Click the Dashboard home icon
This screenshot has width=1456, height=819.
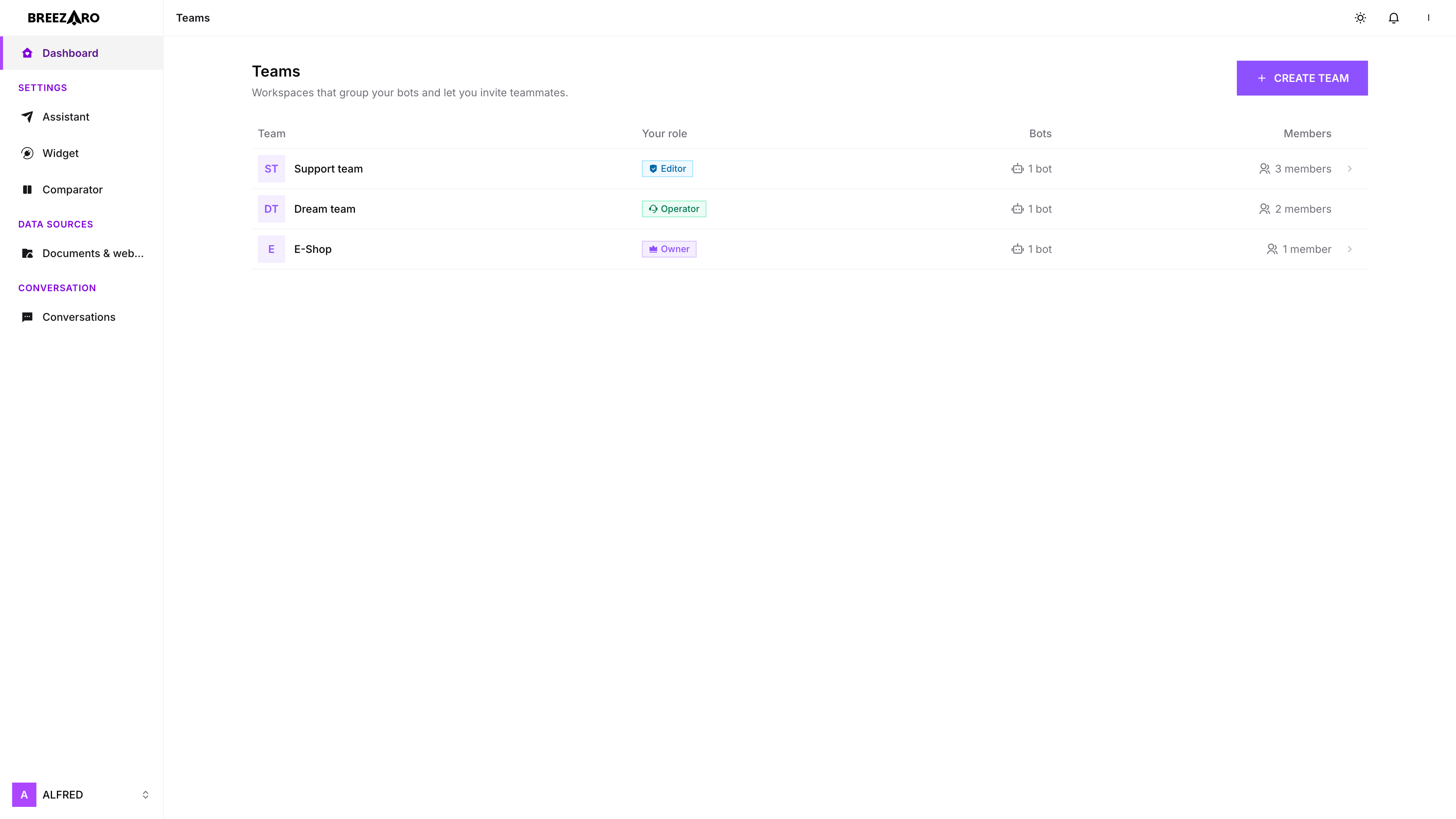click(x=27, y=53)
